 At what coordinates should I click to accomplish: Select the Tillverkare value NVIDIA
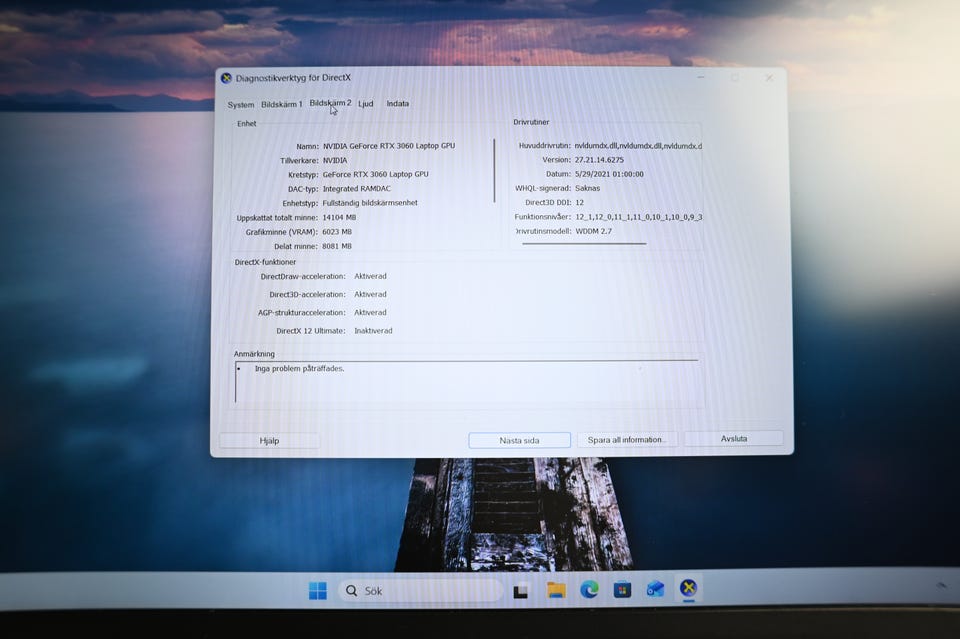pyautogui.click(x=335, y=160)
